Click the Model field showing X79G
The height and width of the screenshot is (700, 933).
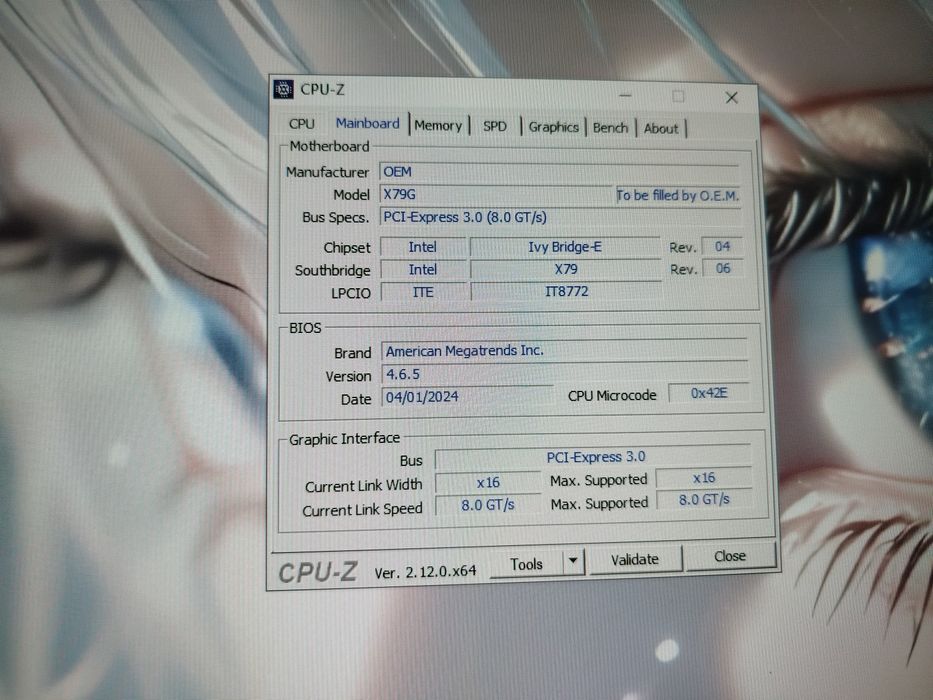[x=495, y=195]
